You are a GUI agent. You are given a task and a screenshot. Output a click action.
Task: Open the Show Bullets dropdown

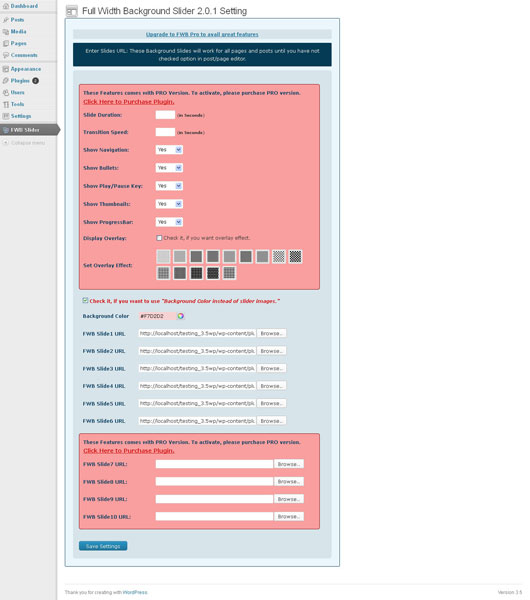tap(169, 168)
